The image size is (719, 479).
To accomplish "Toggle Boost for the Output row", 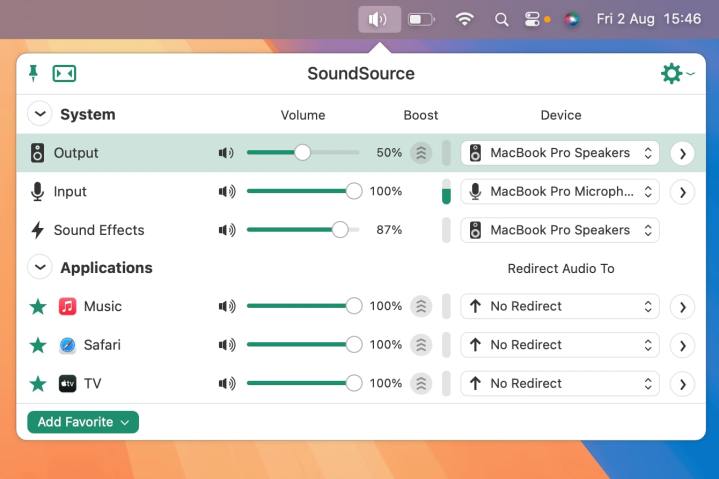I will 421,153.
